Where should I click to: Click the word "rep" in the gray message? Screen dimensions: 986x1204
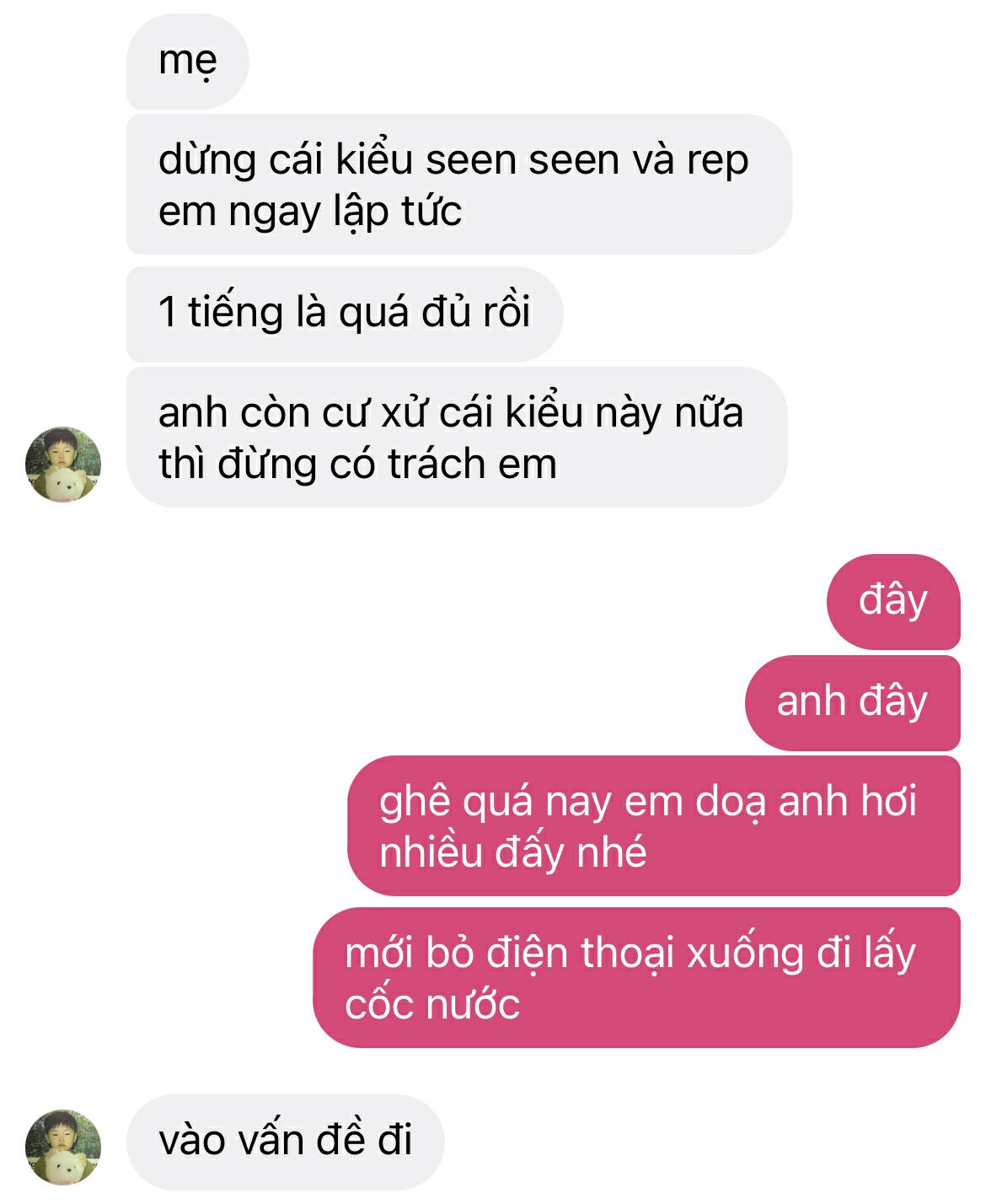pos(717,162)
